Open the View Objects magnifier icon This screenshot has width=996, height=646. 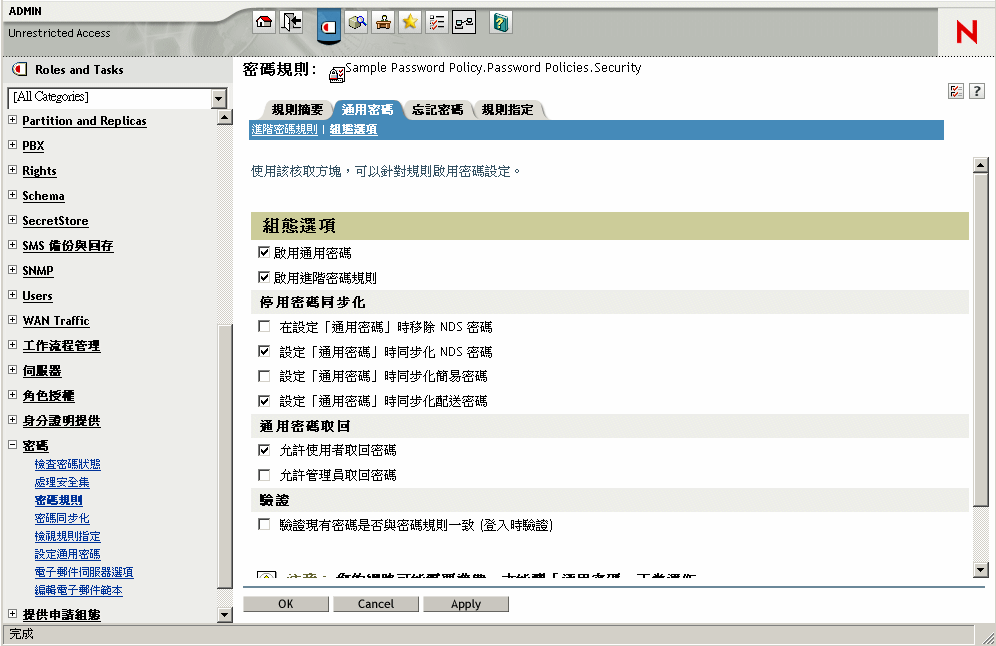tap(358, 23)
